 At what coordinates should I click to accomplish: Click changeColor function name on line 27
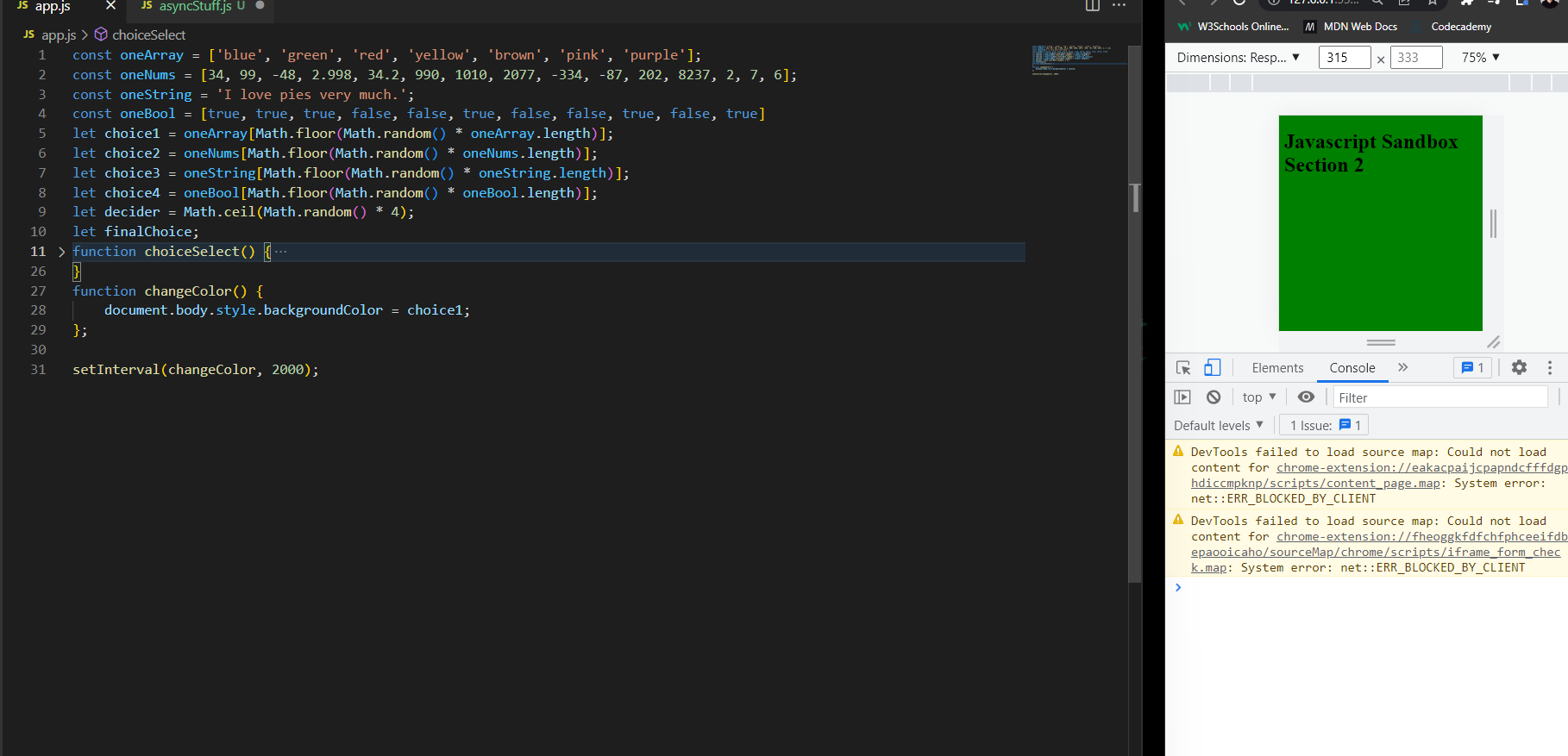pyautogui.click(x=187, y=291)
